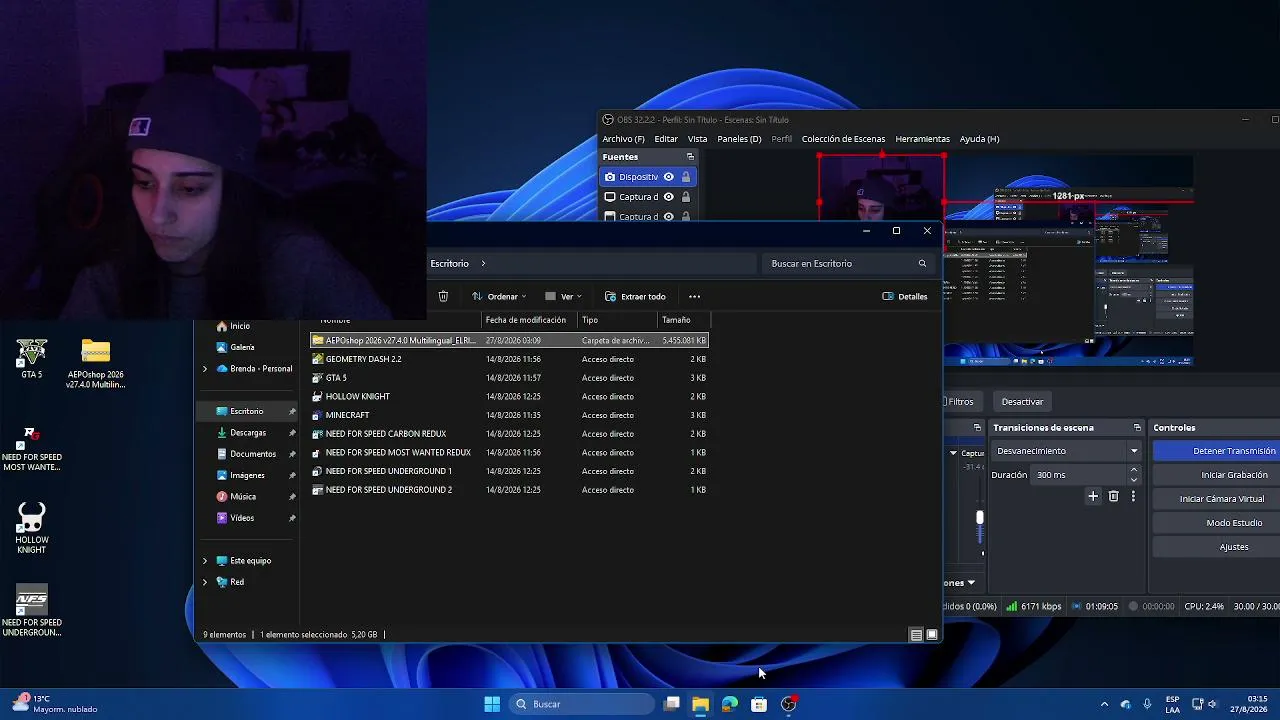1280x720 pixels.
Task: Open the Herramientas menu in OBS
Action: point(922,139)
